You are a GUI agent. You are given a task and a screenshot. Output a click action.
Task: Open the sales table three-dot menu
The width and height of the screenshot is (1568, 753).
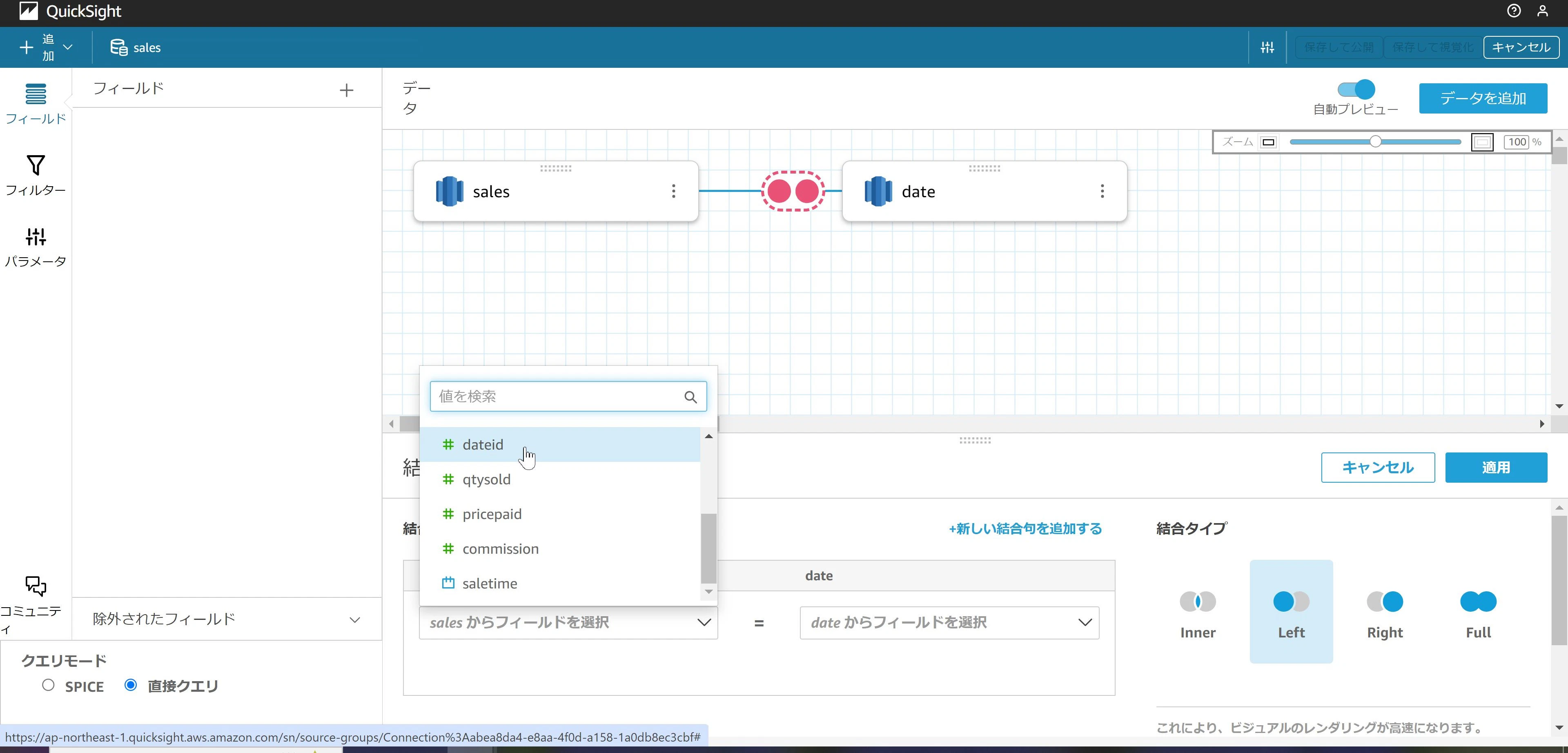[x=673, y=191]
